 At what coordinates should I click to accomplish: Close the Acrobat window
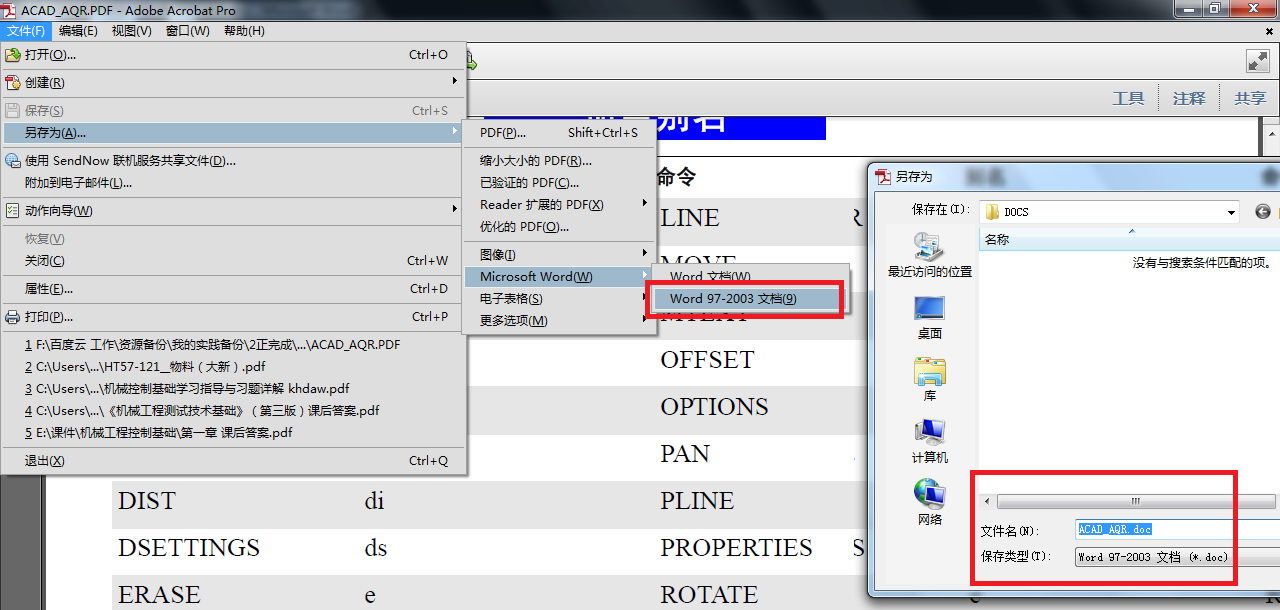tap(1253, 8)
